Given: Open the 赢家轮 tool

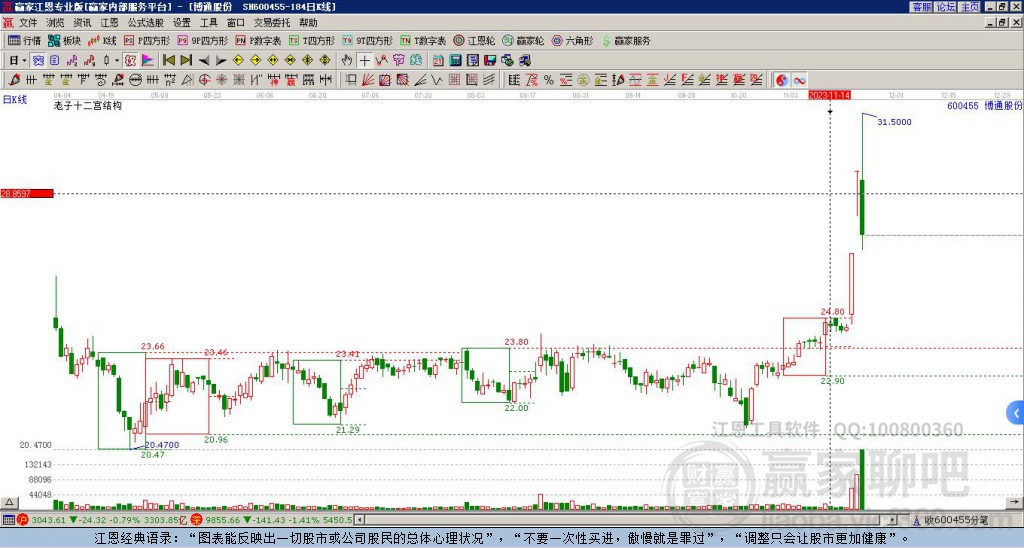Looking at the screenshot, I should (x=523, y=40).
